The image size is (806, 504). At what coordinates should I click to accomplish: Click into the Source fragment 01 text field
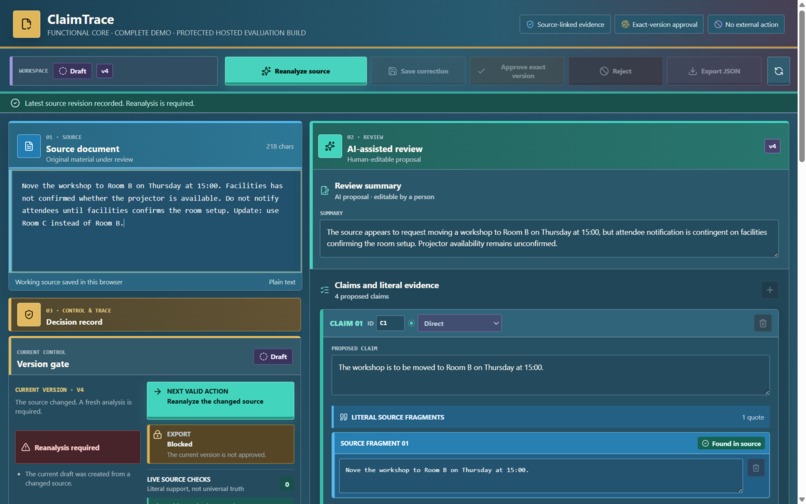coord(541,475)
